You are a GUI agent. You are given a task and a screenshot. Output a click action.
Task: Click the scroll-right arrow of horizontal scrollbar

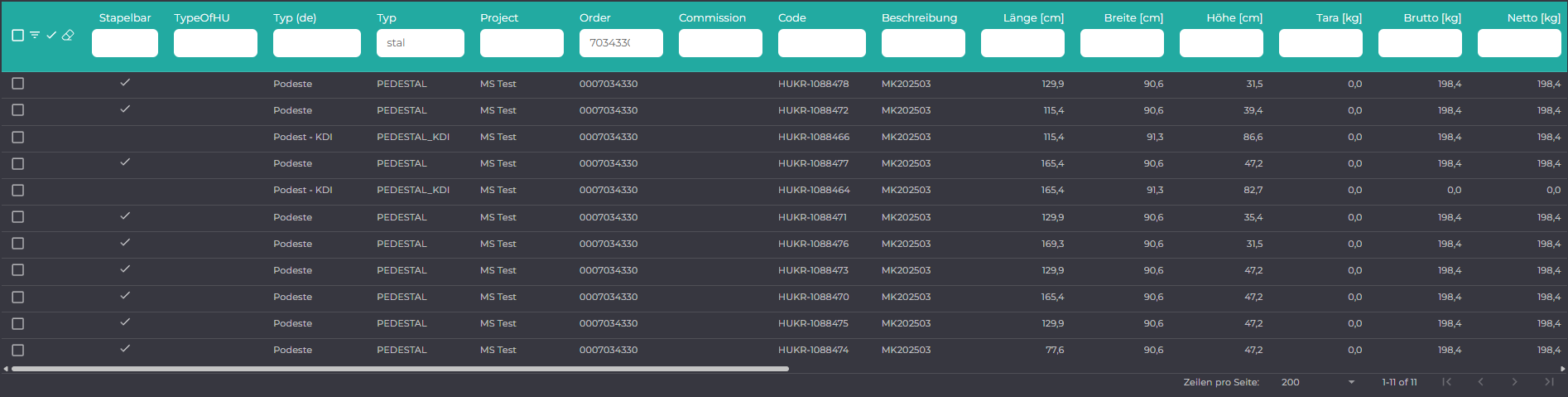point(1562,369)
